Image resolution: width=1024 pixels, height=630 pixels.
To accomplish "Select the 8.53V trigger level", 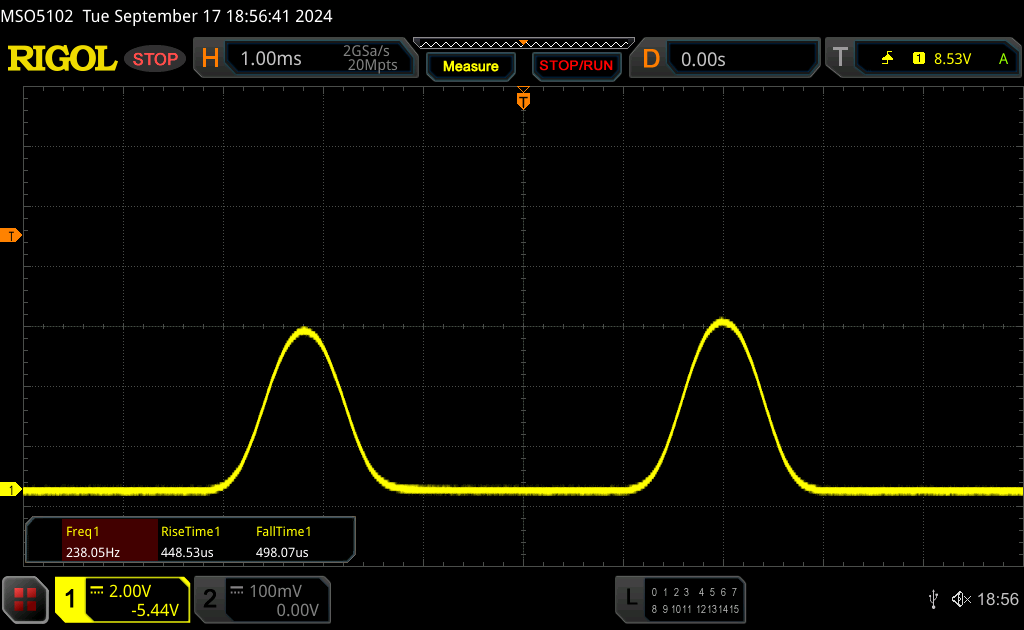I will click(x=952, y=59).
